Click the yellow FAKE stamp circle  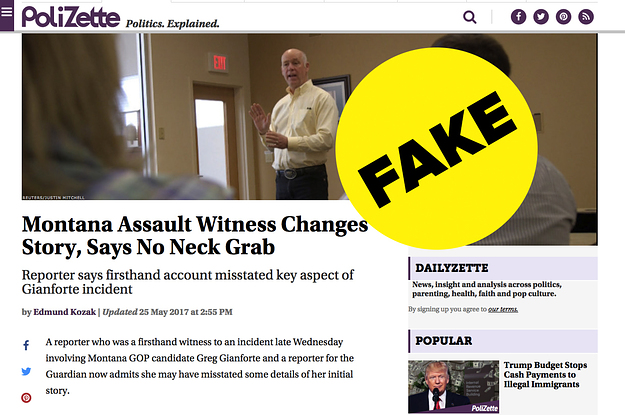pyautogui.click(x=436, y=148)
